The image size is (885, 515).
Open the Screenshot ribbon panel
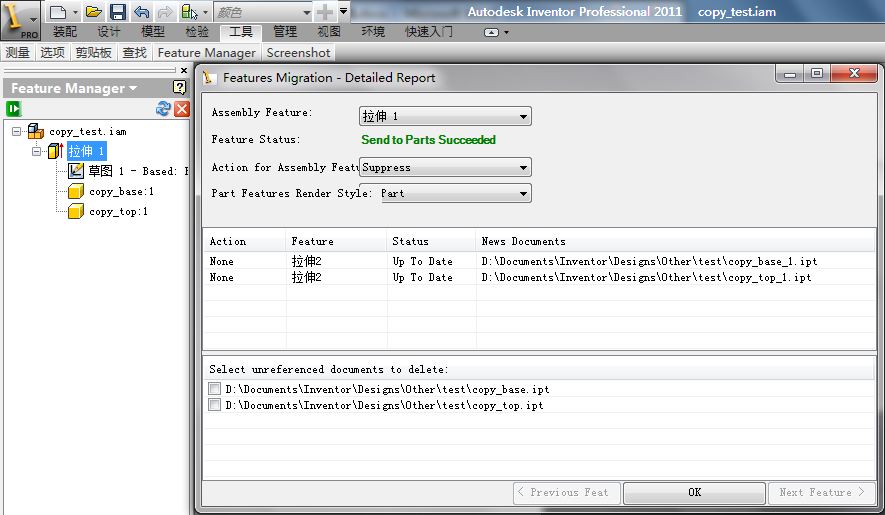(x=299, y=53)
